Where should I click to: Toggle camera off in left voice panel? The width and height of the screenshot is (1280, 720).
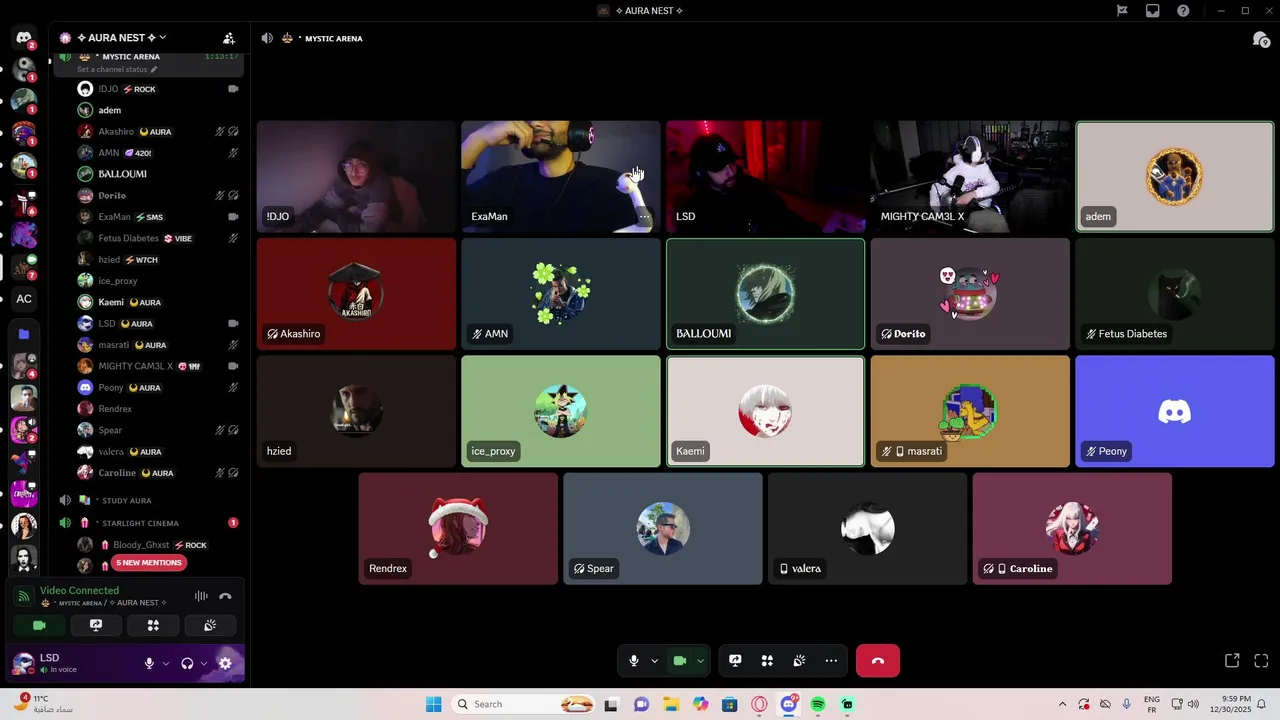pos(39,625)
